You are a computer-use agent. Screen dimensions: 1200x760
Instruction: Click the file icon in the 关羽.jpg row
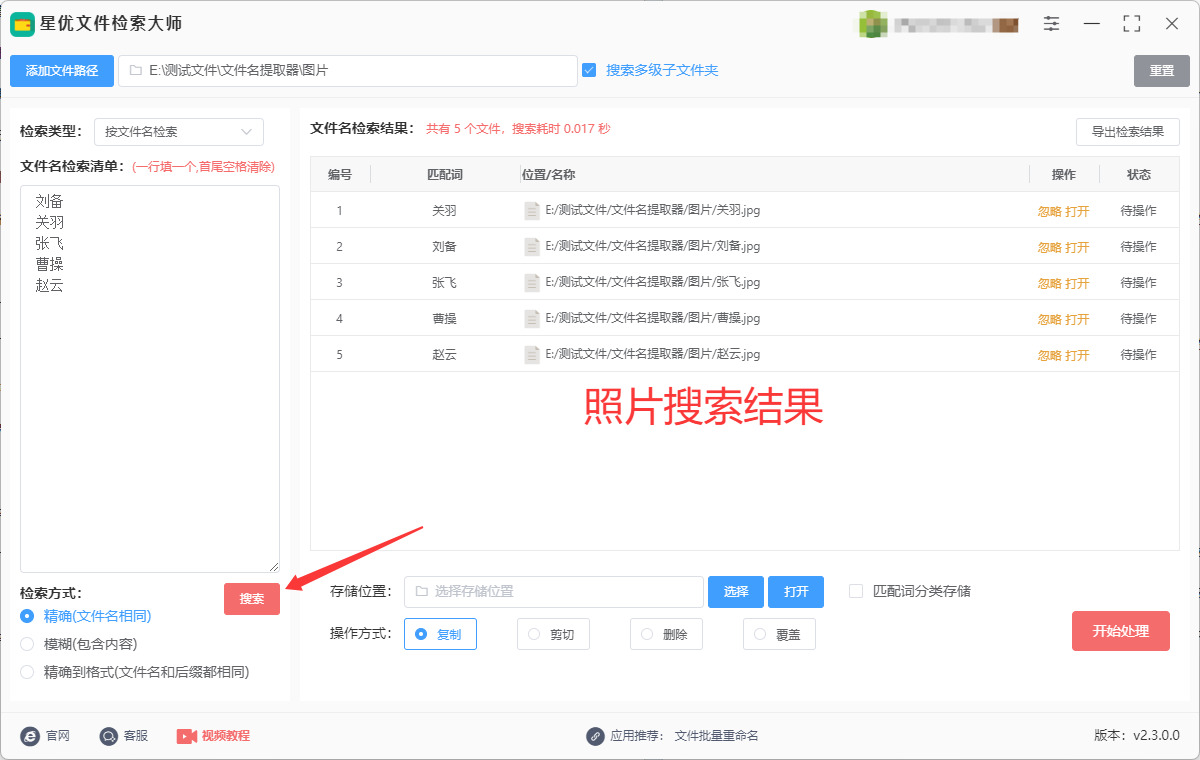coord(532,211)
